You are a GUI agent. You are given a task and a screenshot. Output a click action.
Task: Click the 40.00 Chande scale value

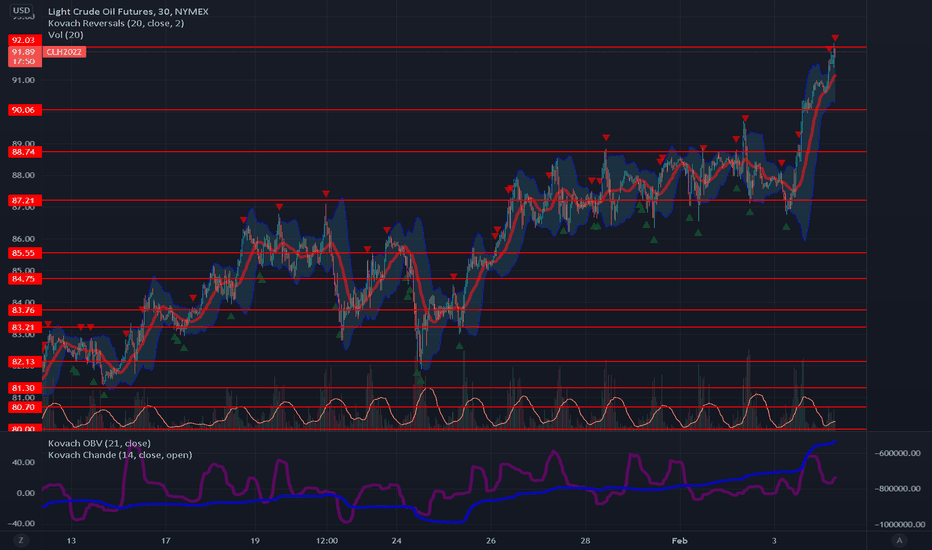pos(24,462)
